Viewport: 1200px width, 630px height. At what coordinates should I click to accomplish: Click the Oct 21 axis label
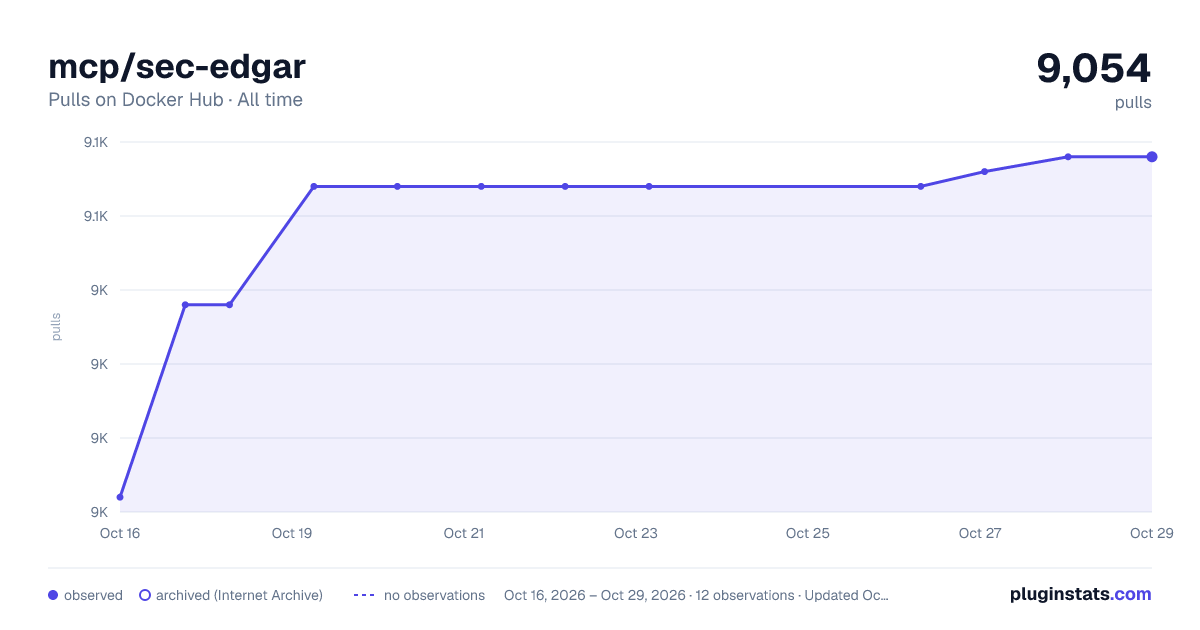point(464,533)
